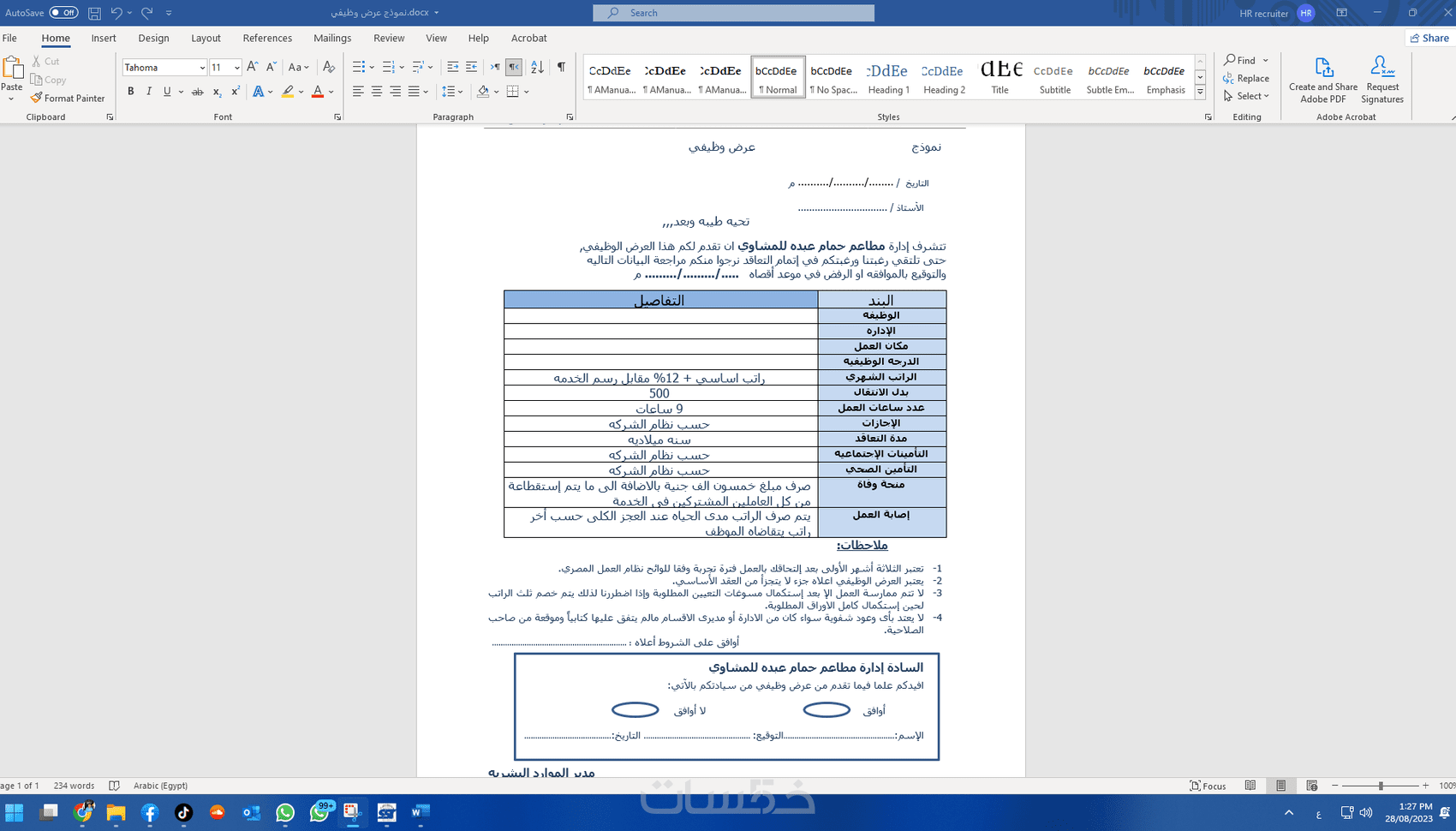1456x831 pixels.
Task: Toggle right-to-left text direction
Action: tap(514, 67)
